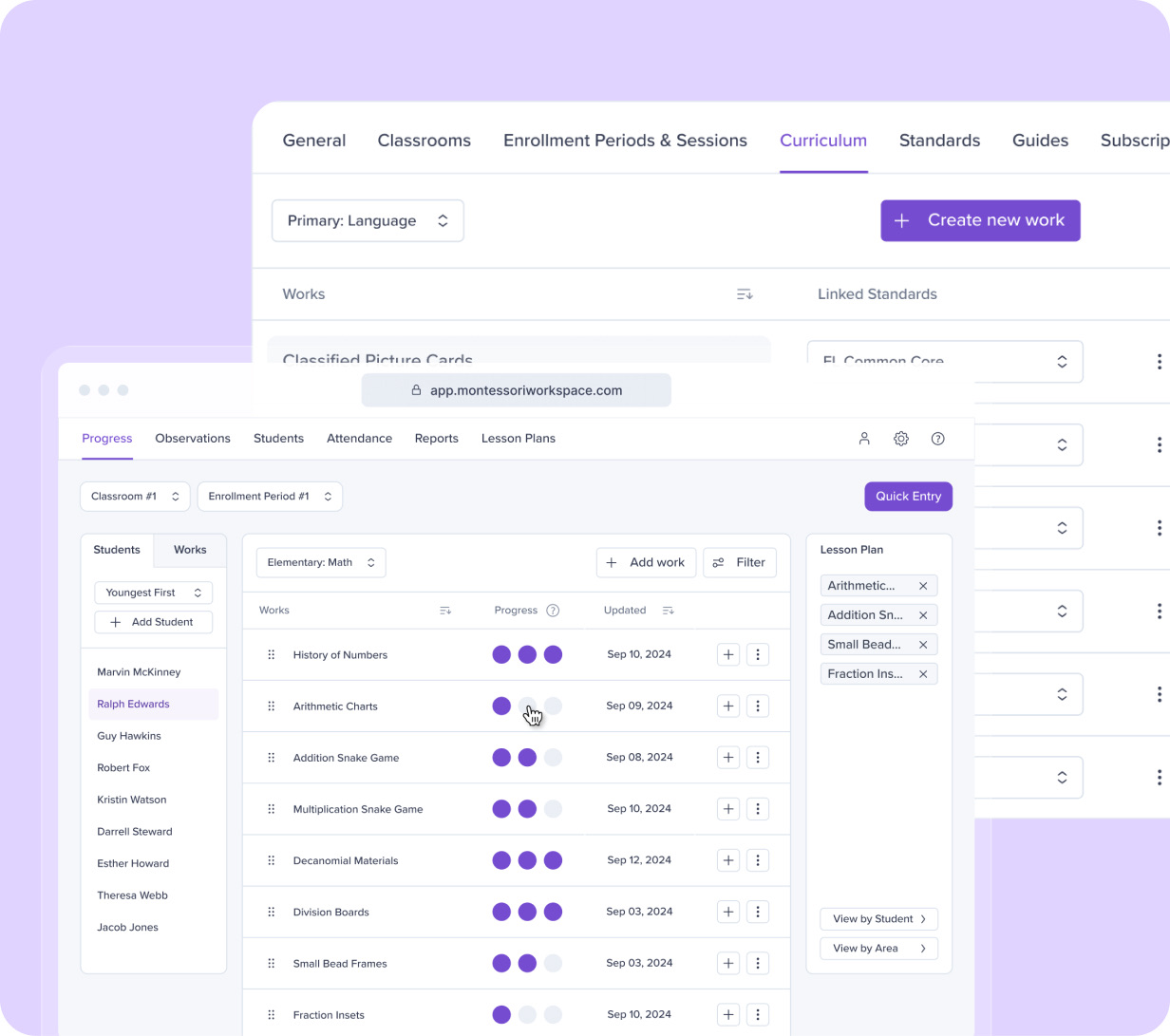Grab the drag handle of Division Boards

click(x=272, y=912)
